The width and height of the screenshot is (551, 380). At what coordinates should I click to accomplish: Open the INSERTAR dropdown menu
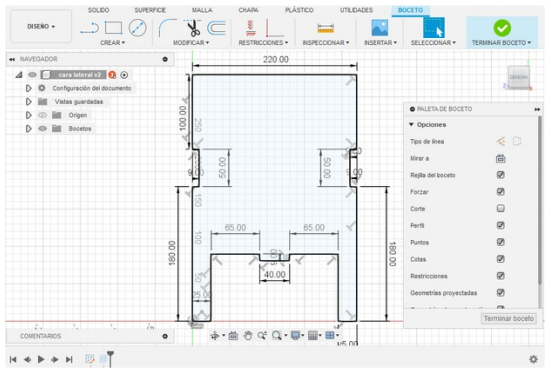381,43
